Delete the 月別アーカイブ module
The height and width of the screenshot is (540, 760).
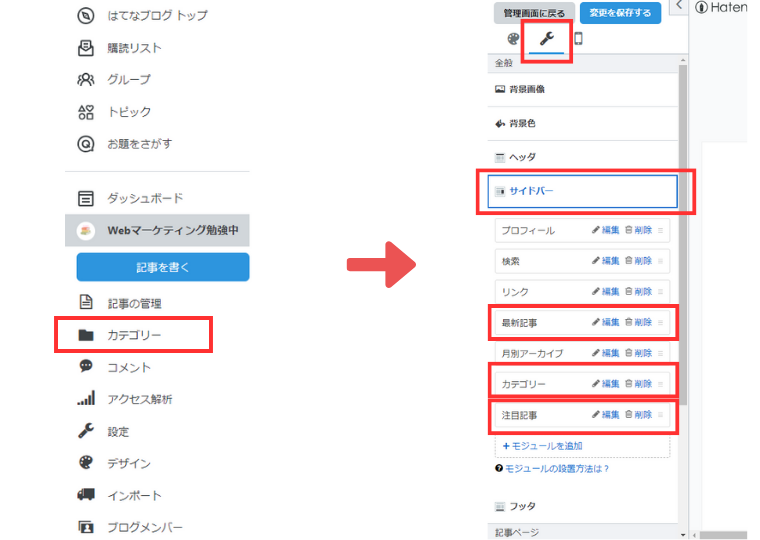click(639, 353)
